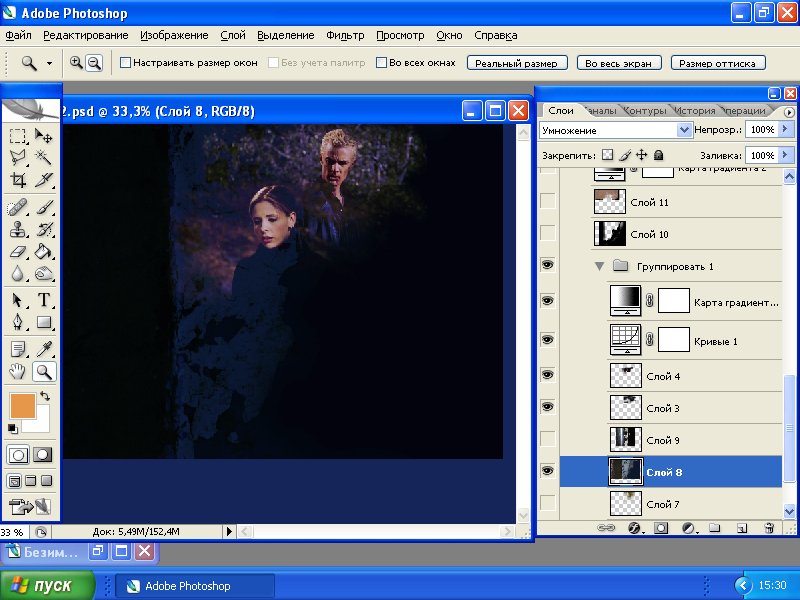
Task: Pick the Clone Stamp tool
Action: tap(18, 228)
